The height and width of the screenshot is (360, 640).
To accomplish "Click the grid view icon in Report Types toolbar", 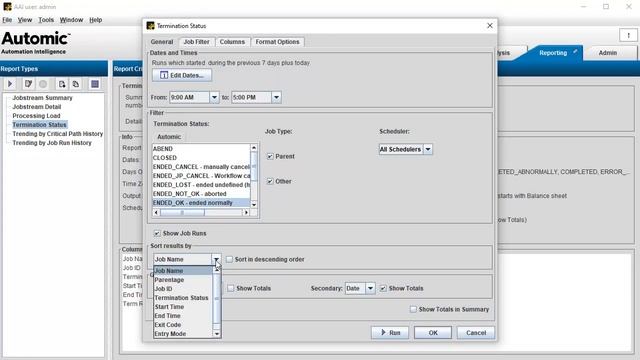I will tap(95, 84).
